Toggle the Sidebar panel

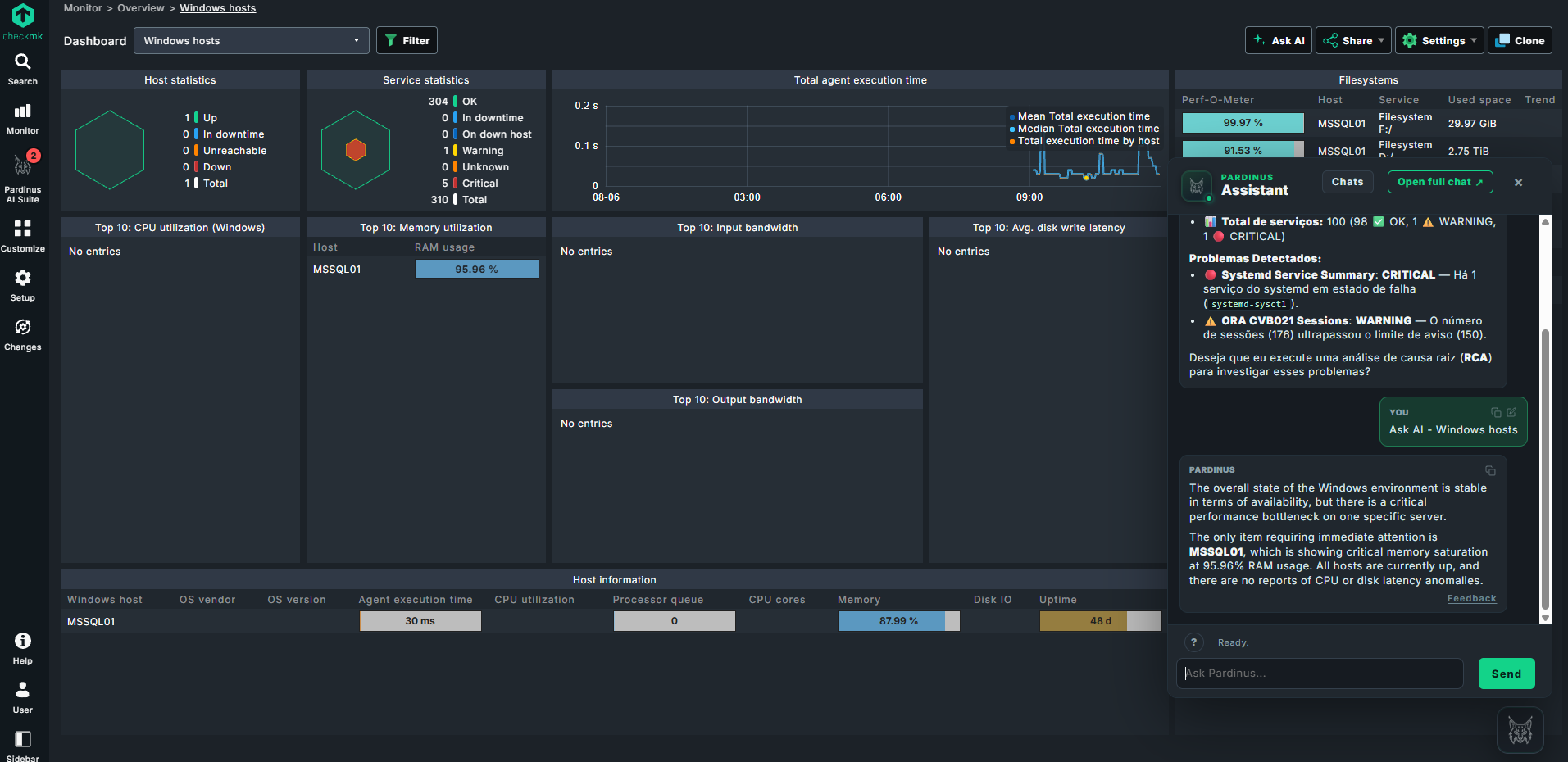point(23,745)
